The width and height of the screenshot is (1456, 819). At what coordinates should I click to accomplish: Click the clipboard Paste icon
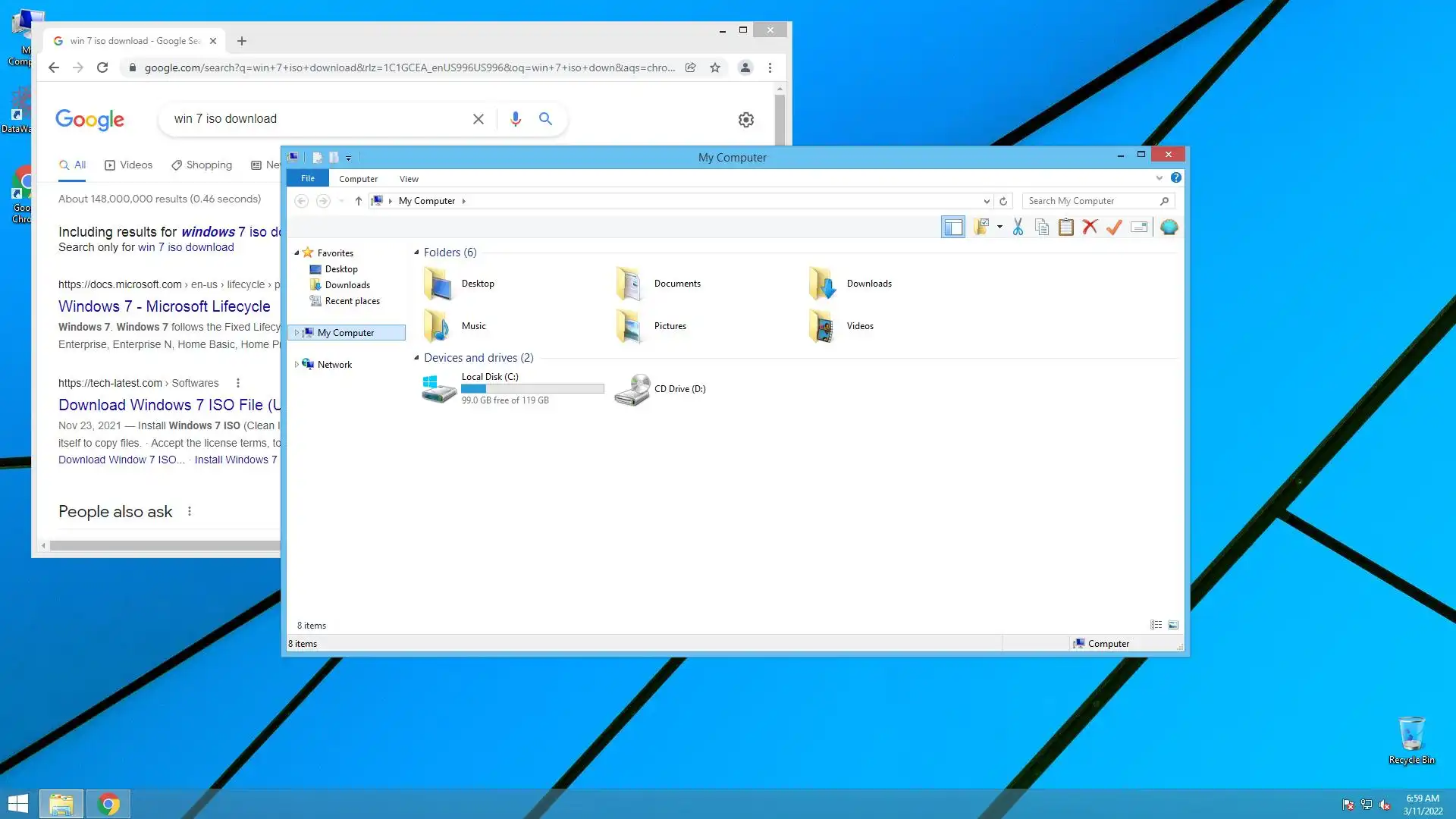[1065, 227]
